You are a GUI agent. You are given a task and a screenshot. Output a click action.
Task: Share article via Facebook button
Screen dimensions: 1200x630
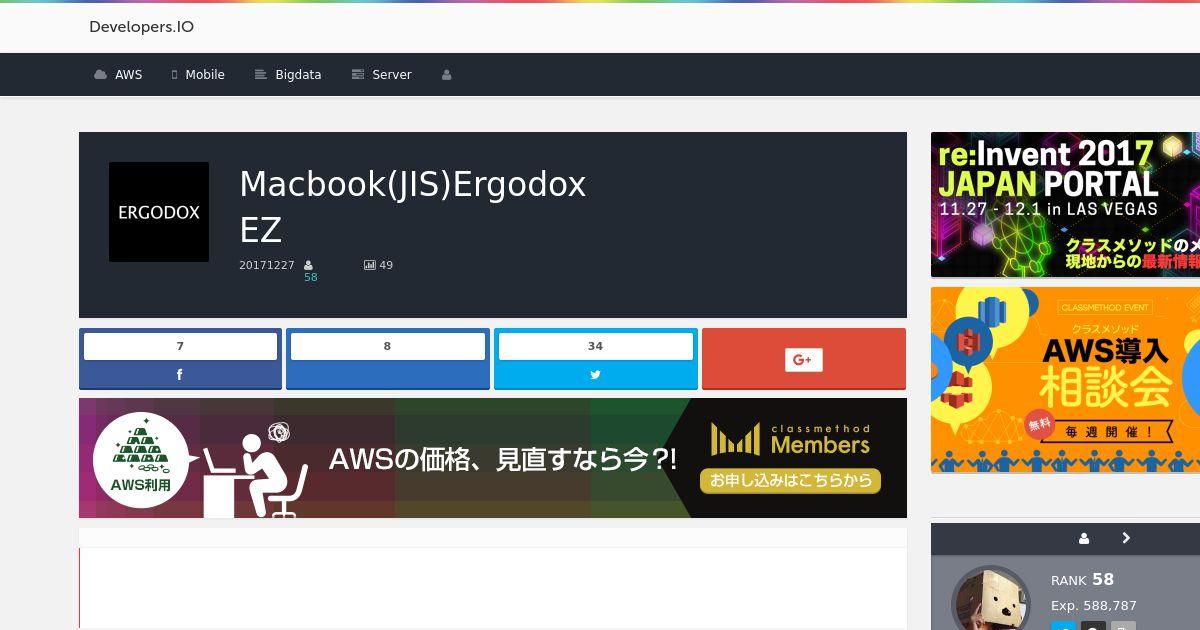(180, 359)
